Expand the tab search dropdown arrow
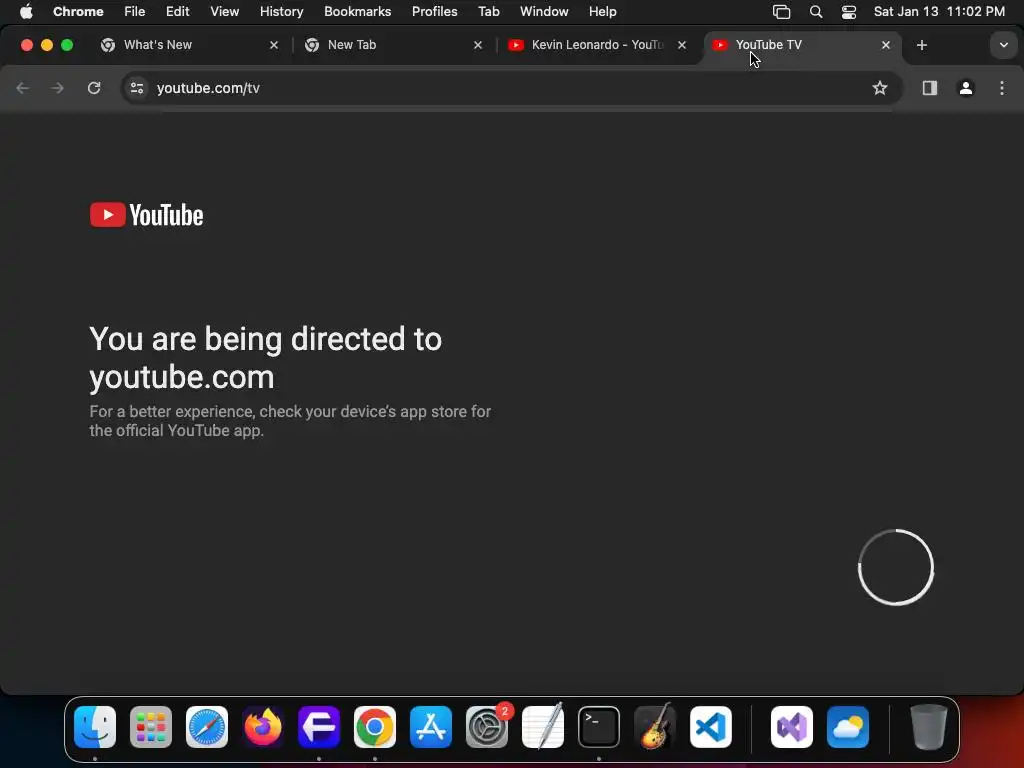The width and height of the screenshot is (1024, 768). click(1004, 45)
